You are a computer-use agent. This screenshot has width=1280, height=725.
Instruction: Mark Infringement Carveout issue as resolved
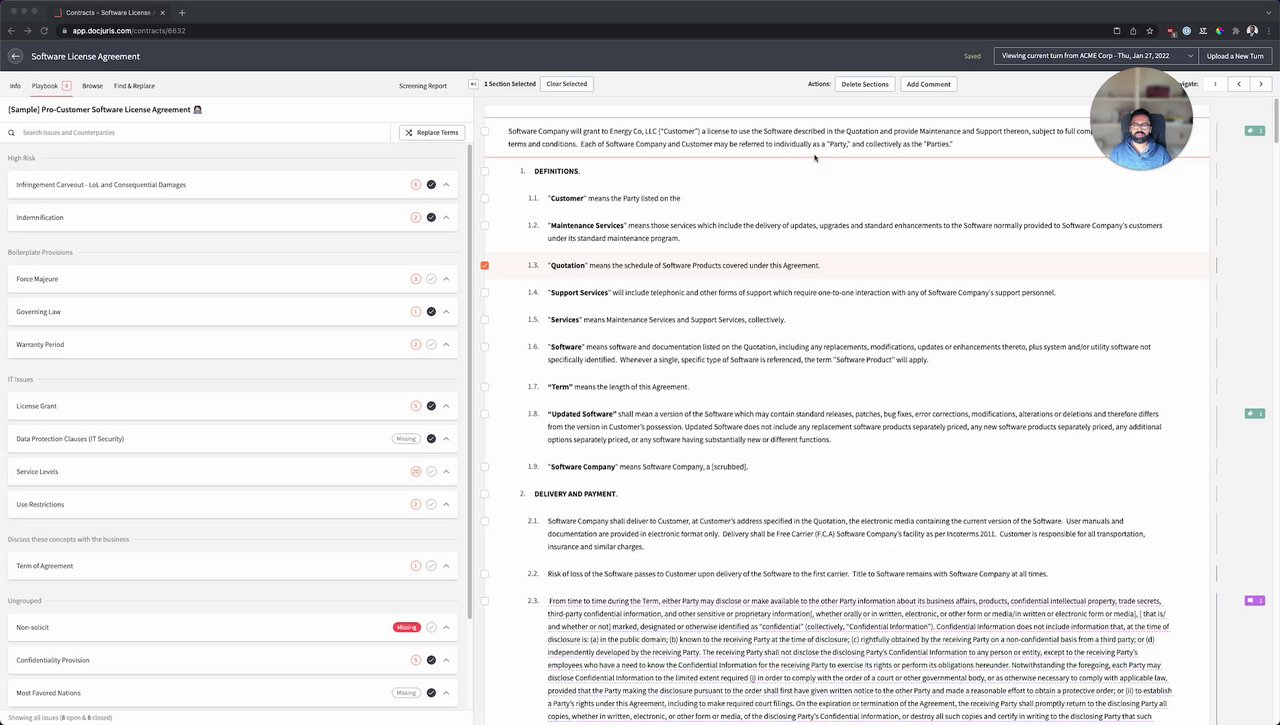431,185
